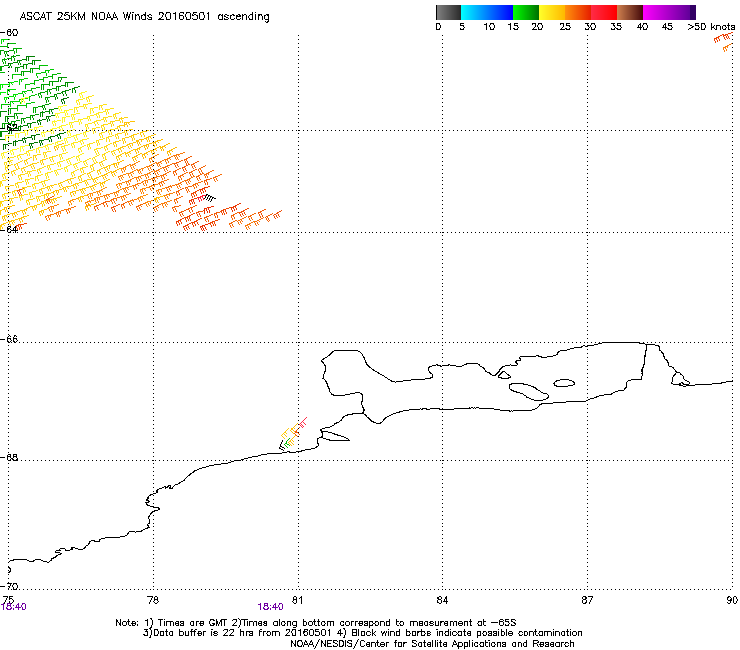Click the longitude label '90'
The image size is (740, 650).
point(732,600)
